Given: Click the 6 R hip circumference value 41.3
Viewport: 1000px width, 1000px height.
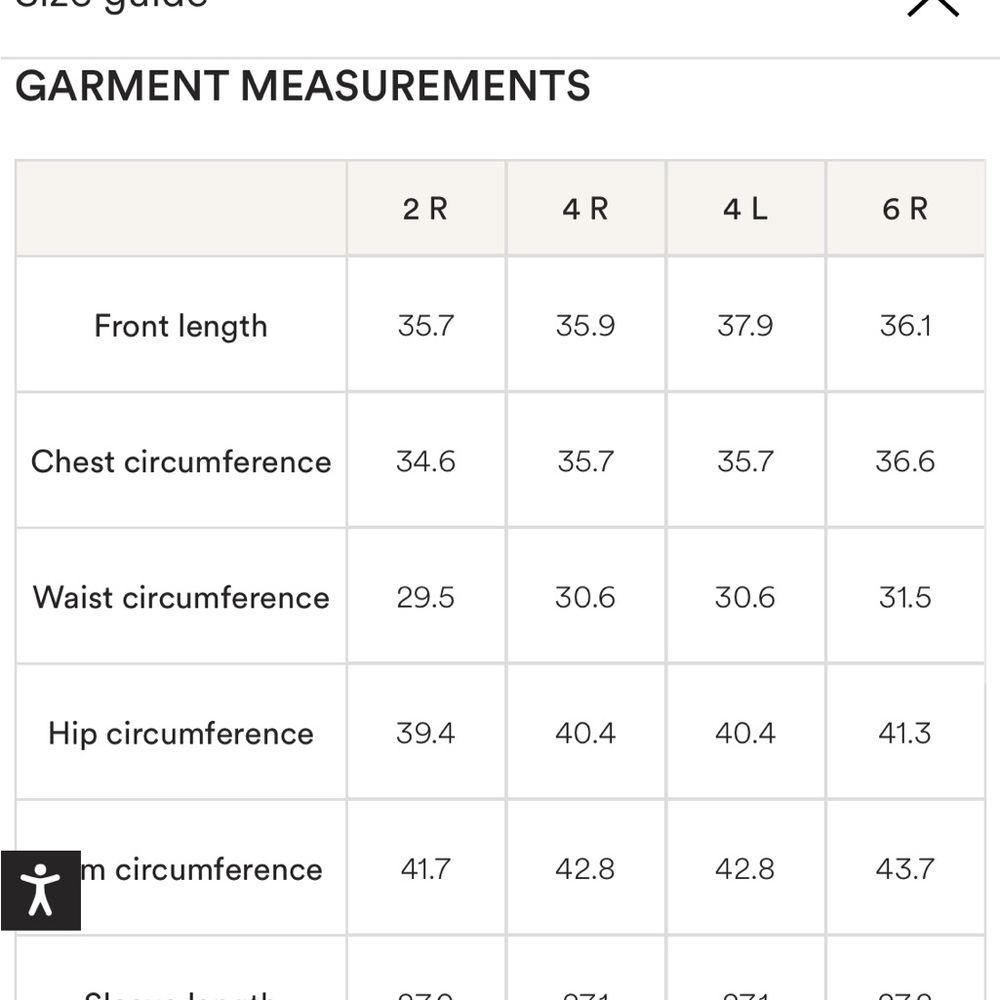Looking at the screenshot, I should pyautogui.click(x=905, y=734).
